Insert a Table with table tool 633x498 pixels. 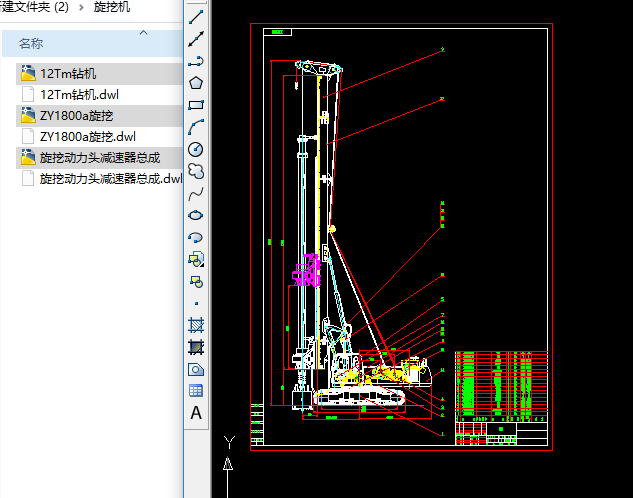click(196, 391)
